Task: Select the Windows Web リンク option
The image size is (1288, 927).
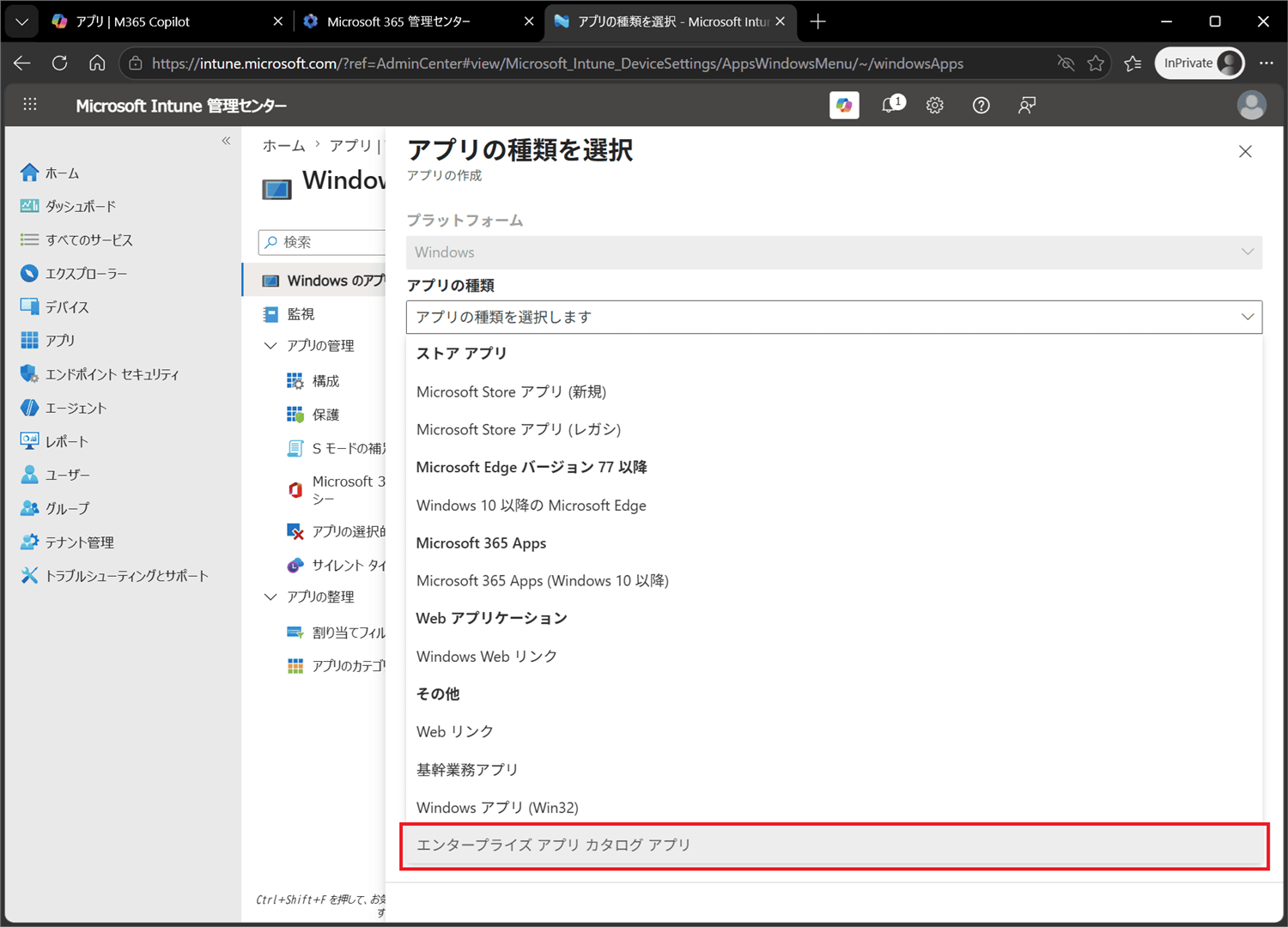Action: click(x=834, y=657)
